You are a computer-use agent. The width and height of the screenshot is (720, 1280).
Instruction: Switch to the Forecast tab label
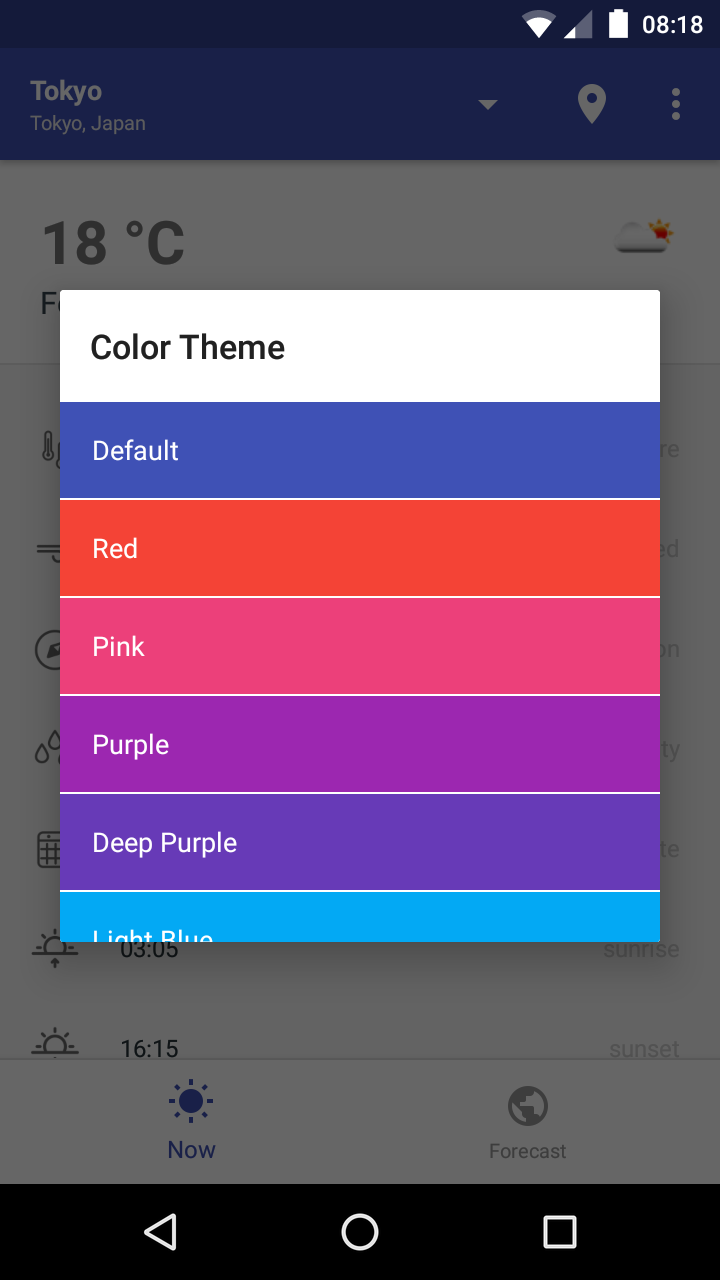(528, 1151)
